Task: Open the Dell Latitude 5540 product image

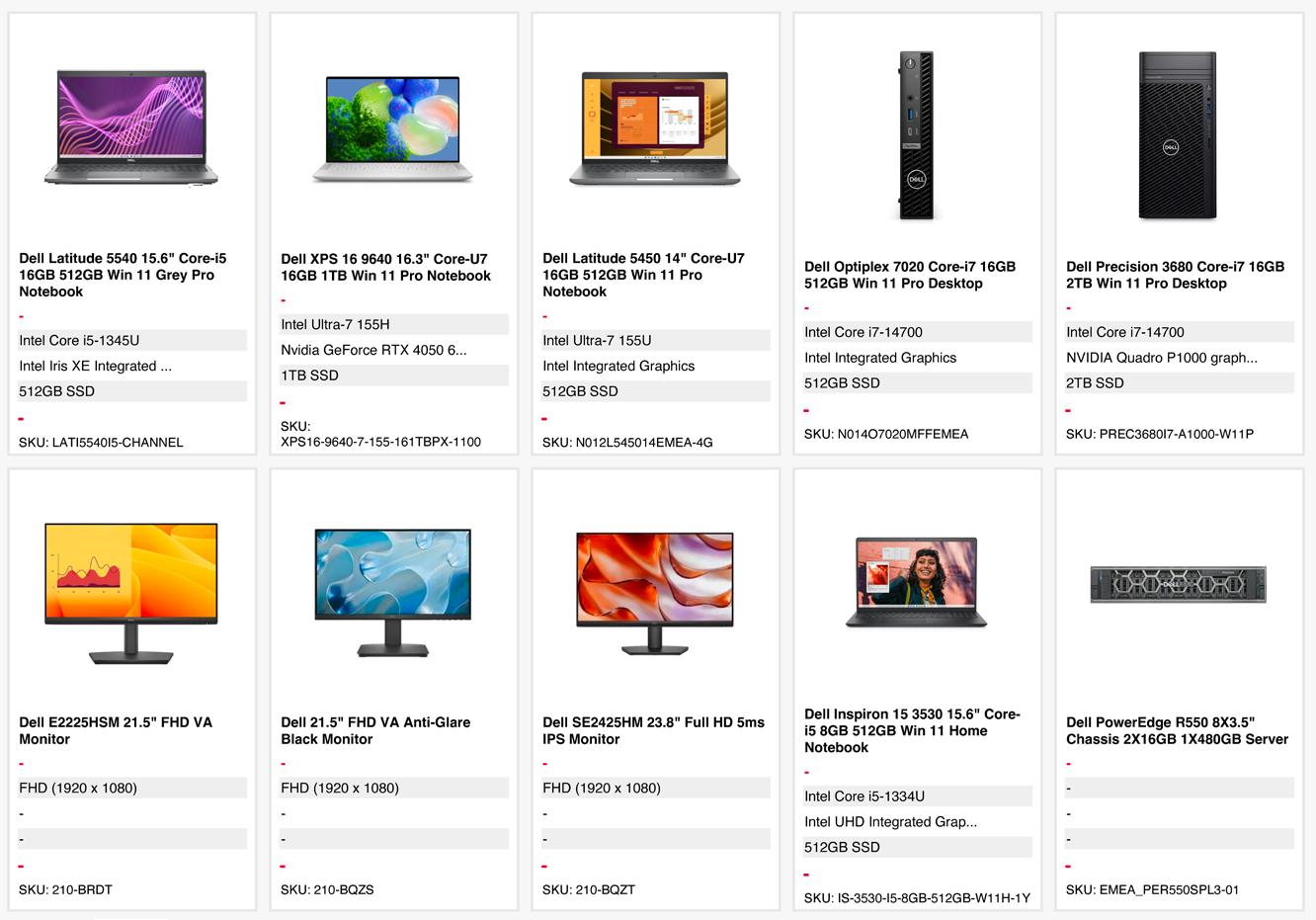Action: (131, 127)
